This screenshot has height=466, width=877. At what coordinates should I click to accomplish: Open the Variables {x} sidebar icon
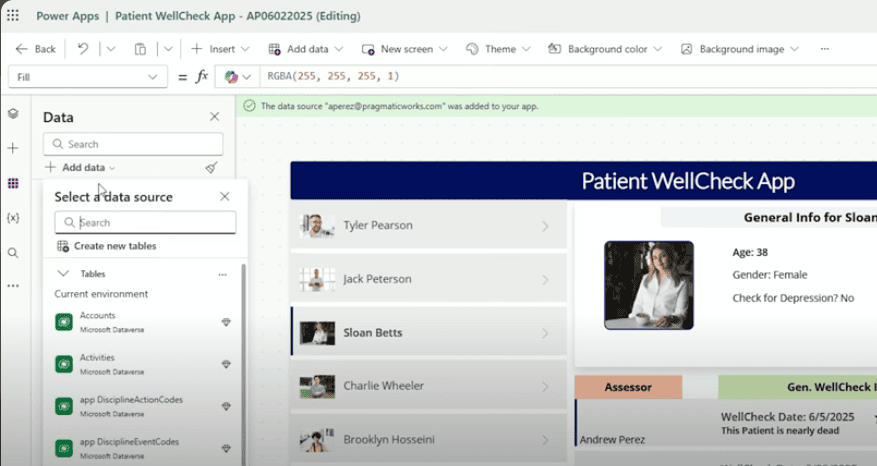(13, 218)
